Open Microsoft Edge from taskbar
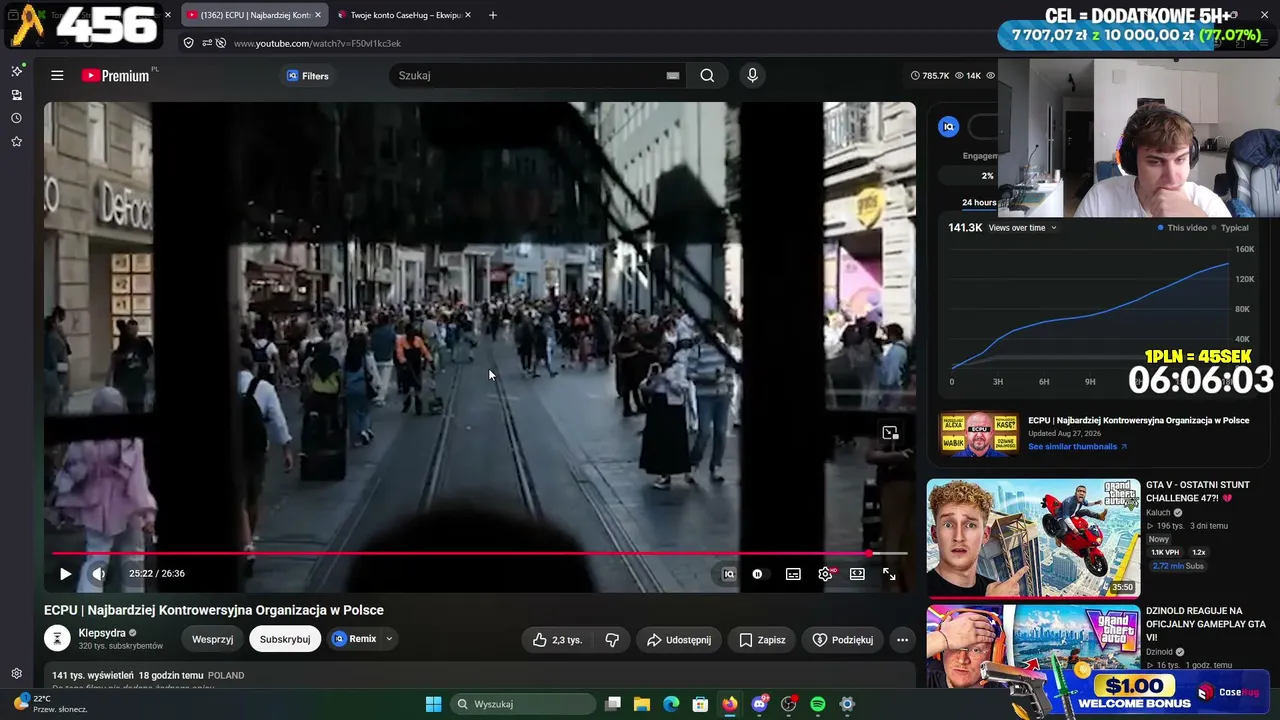The height and width of the screenshot is (720, 1280). (x=671, y=704)
